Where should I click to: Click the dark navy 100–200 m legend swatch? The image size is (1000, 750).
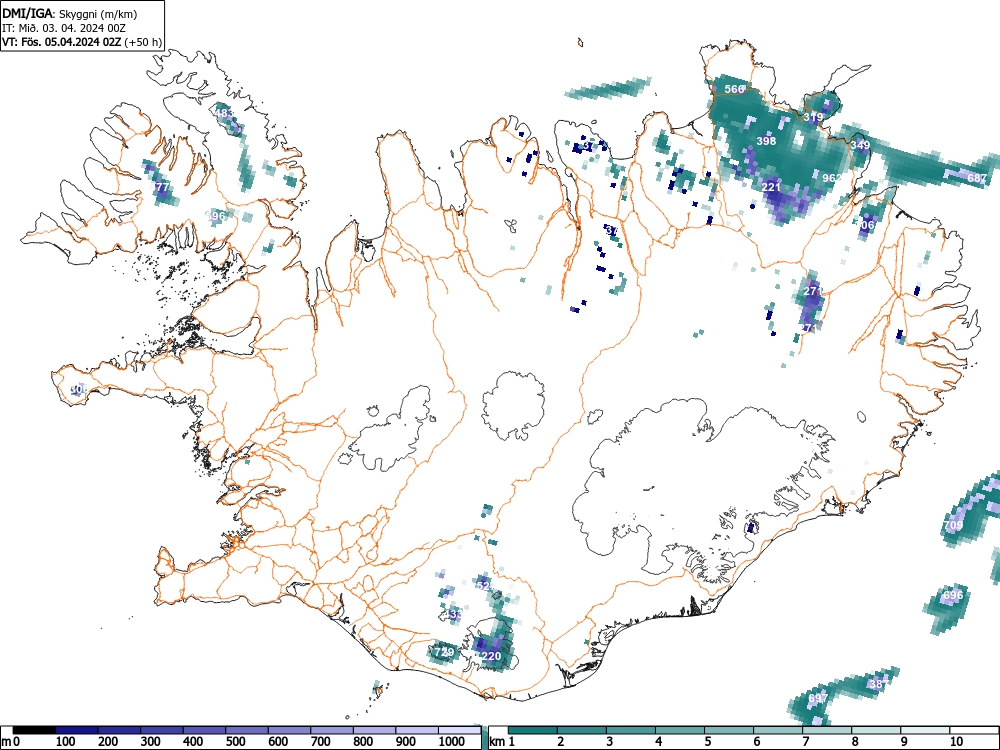77,730
